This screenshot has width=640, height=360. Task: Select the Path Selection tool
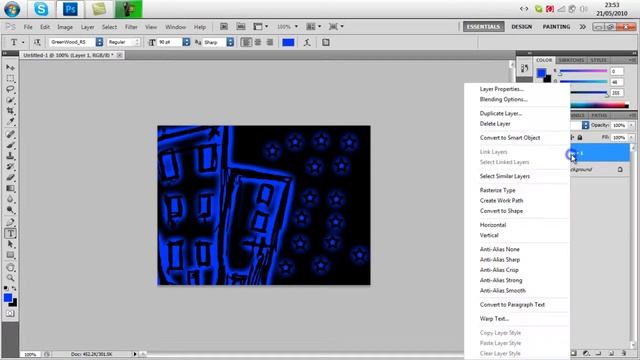[10, 244]
